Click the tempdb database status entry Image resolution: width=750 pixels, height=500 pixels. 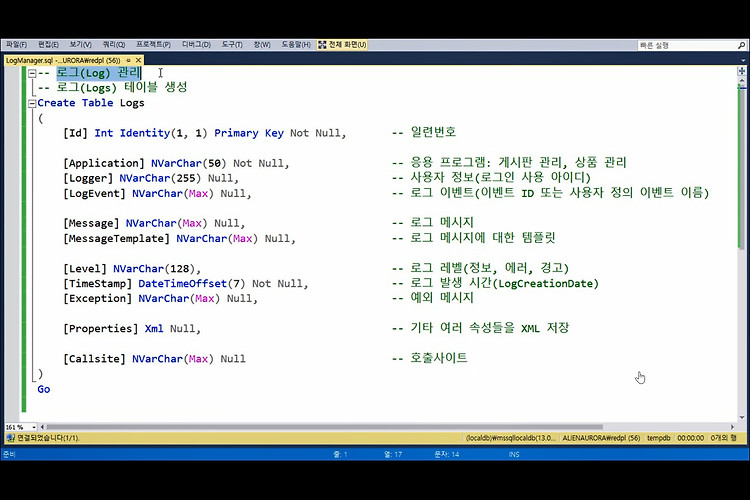(x=659, y=438)
